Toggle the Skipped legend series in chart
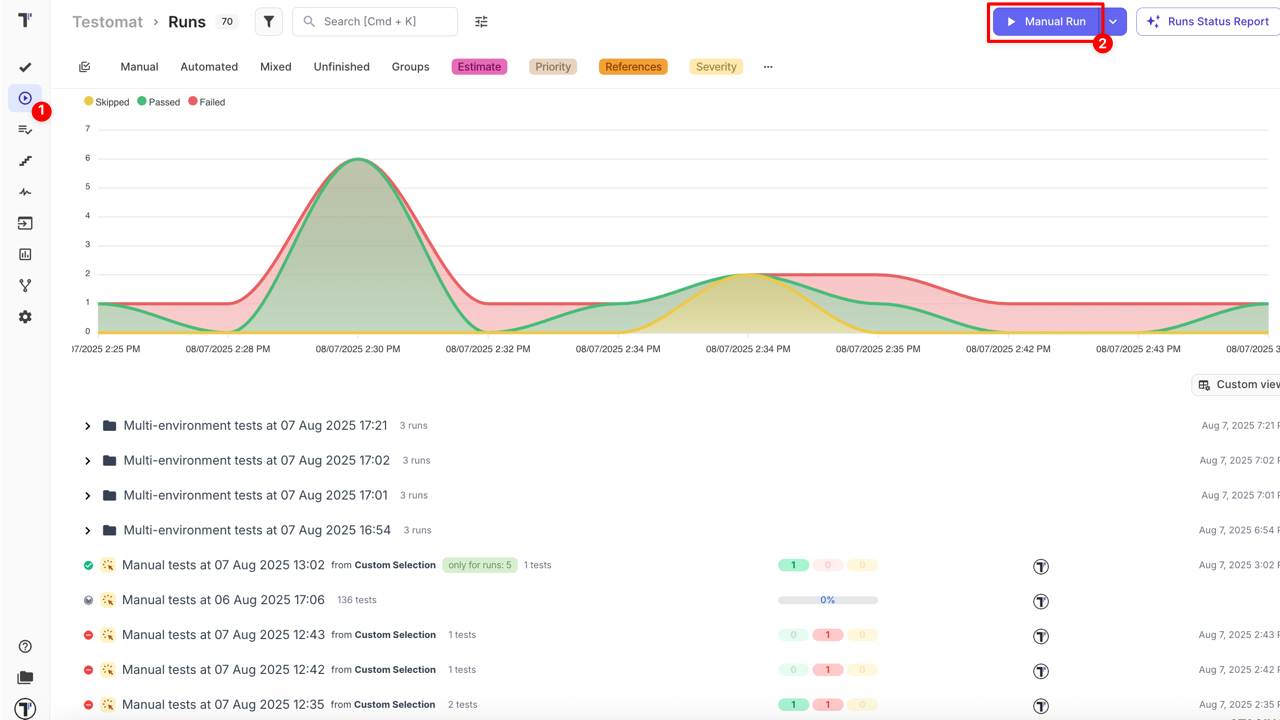1280x720 pixels. [106, 102]
